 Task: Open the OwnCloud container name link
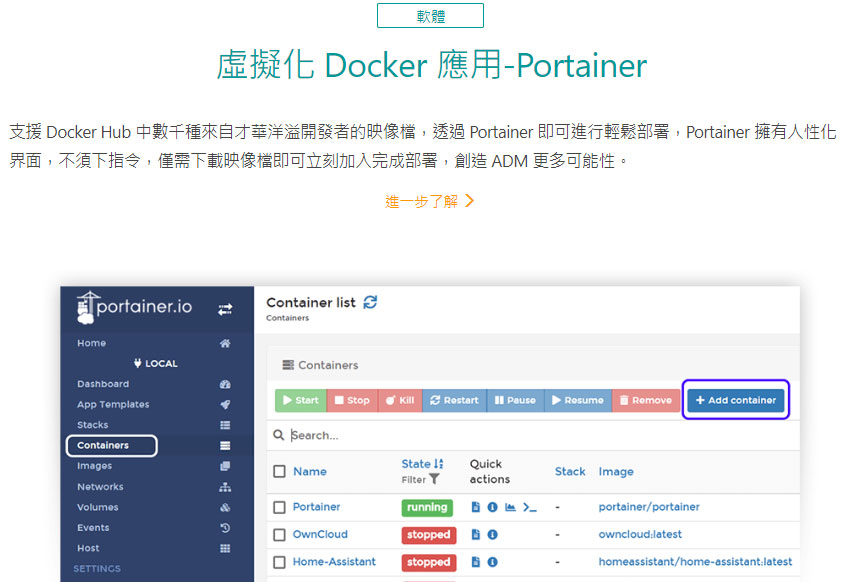320,534
